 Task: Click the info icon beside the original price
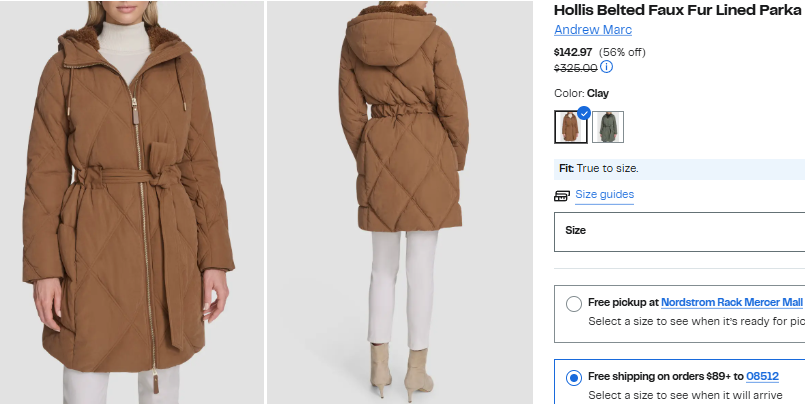(x=607, y=68)
